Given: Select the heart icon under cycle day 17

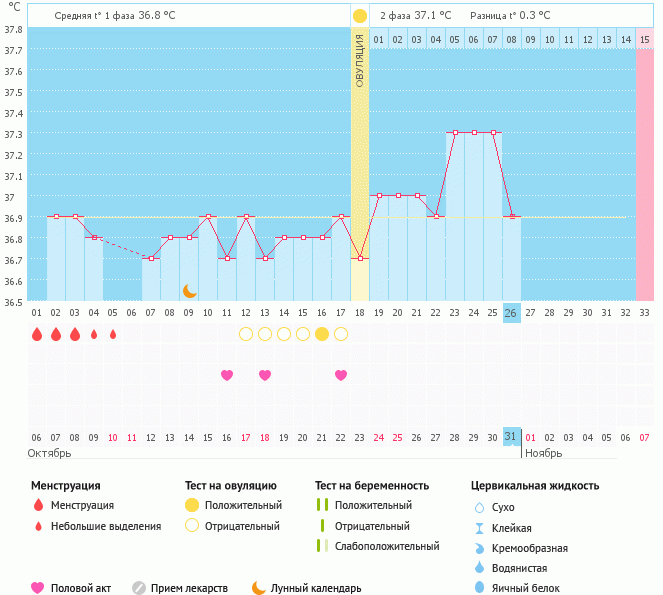Looking at the screenshot, I should tap(341, 375).
